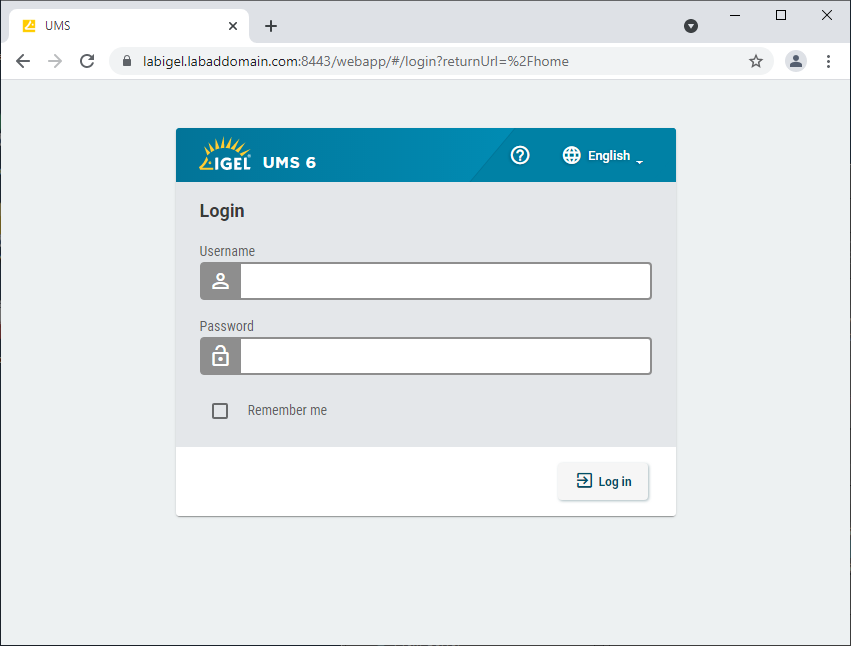The height and width of the screenshot is (646, 851).
Task: View site info via the lock icon
Action: coord(127,61)
